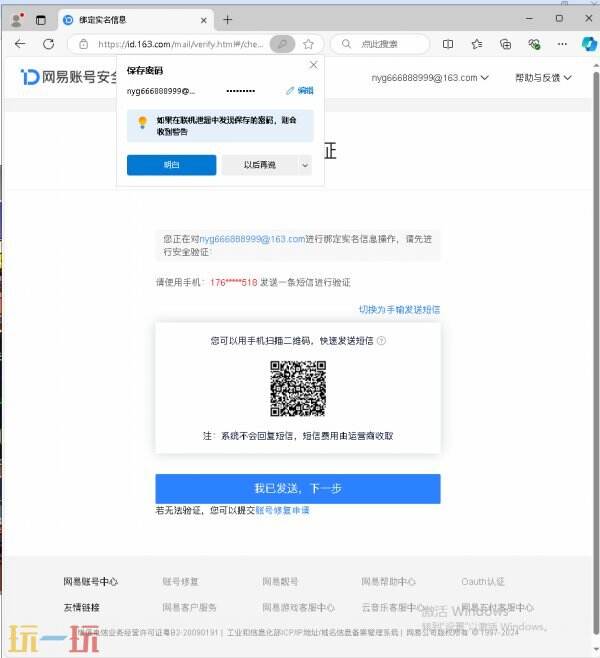Expand the nyg666888999@163.com account dropdown
Viewport: 600px width, 658px height.
[430, 78]
